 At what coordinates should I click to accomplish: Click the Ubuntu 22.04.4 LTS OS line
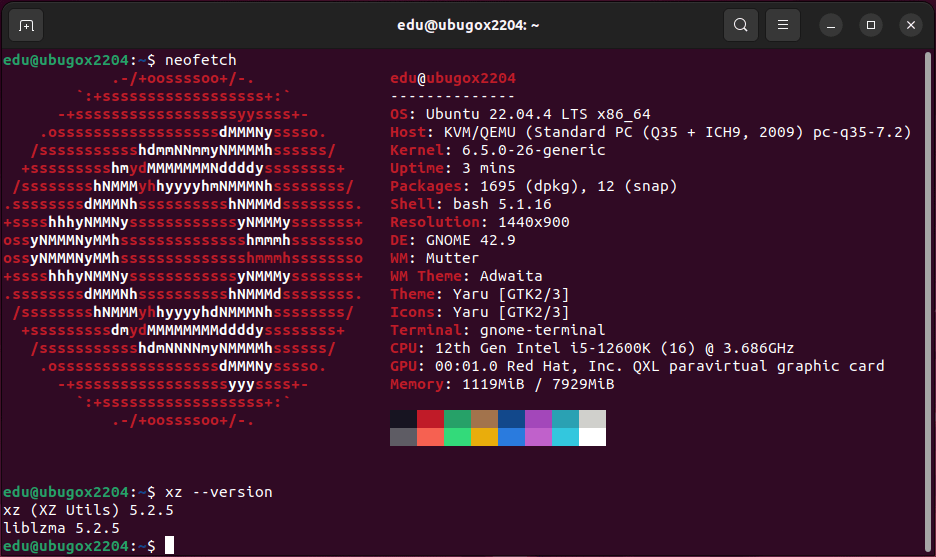pos(520,114)
